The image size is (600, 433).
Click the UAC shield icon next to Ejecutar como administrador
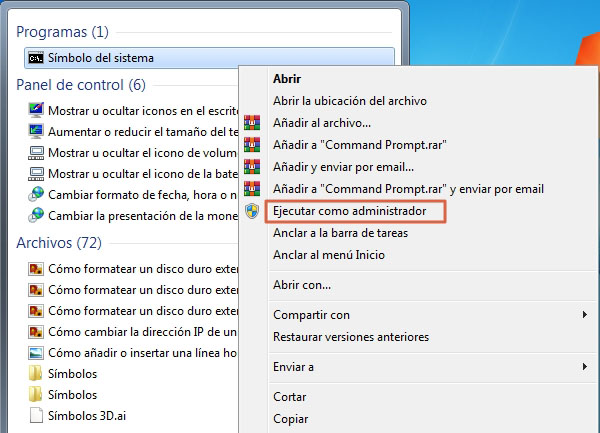tap(252, 211)
